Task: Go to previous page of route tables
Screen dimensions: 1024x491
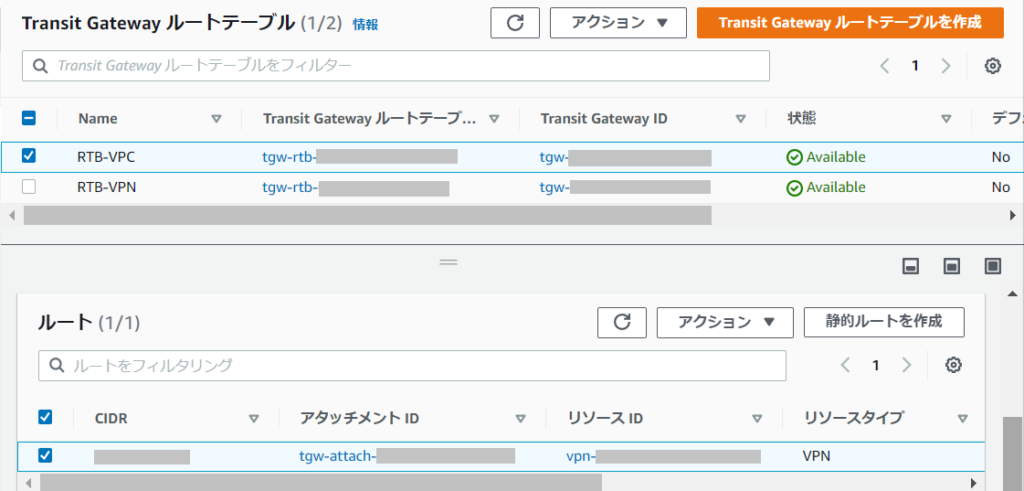Action: [x=885, y=65]
